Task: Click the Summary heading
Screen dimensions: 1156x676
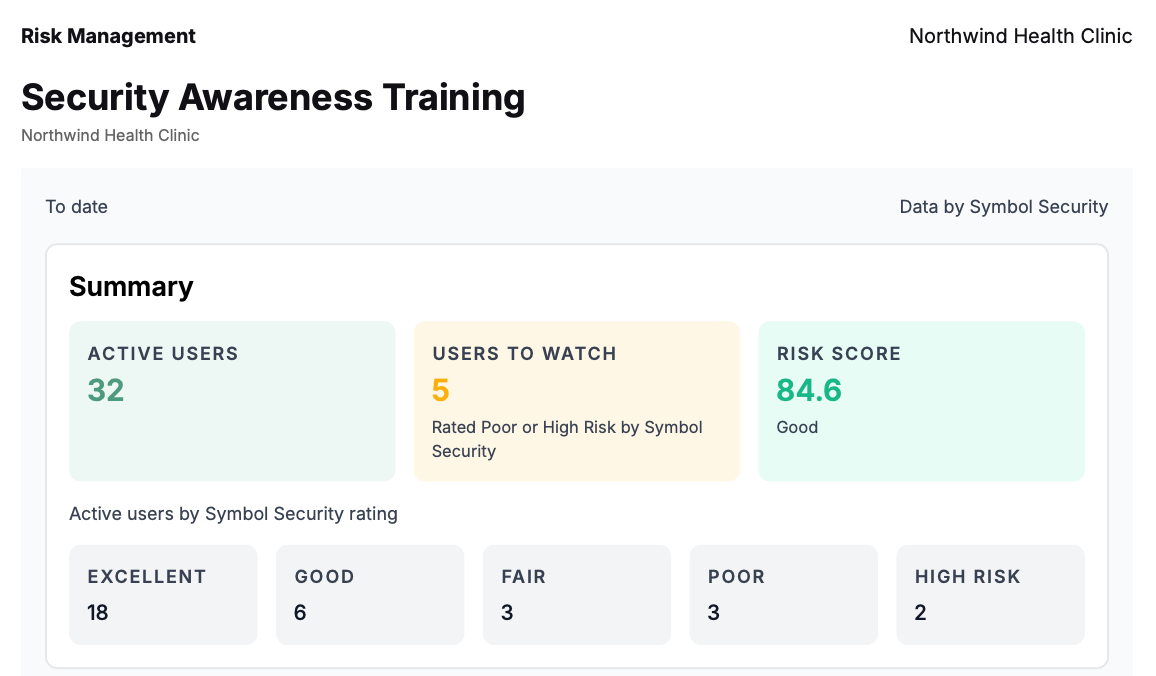Action: coord(131,286)
